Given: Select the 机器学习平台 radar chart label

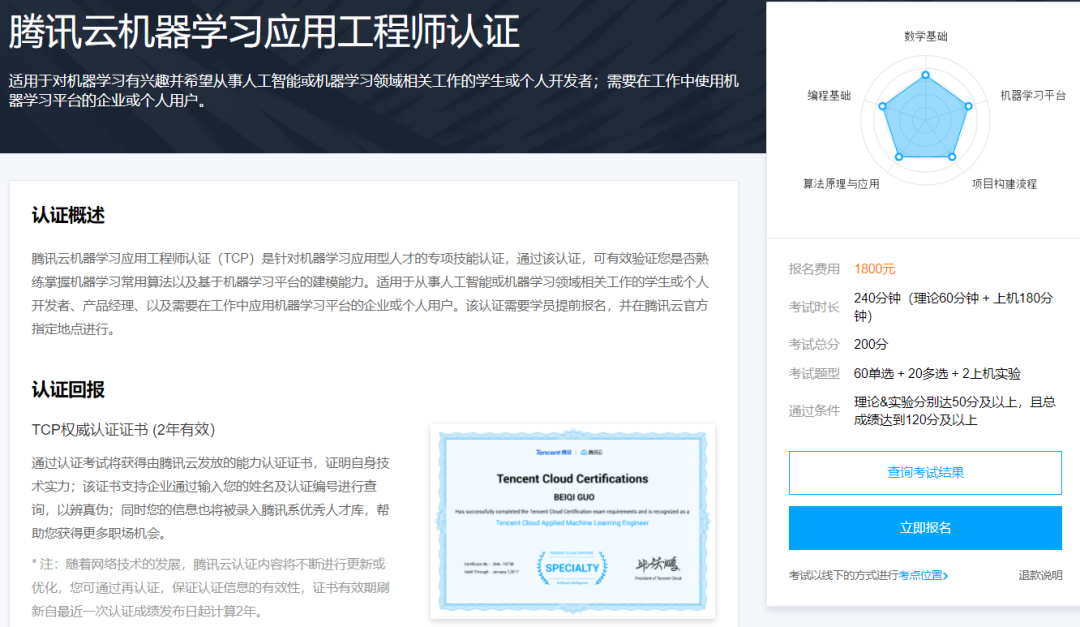Looking at the screenshot, I should click(x=1033, y=95).
